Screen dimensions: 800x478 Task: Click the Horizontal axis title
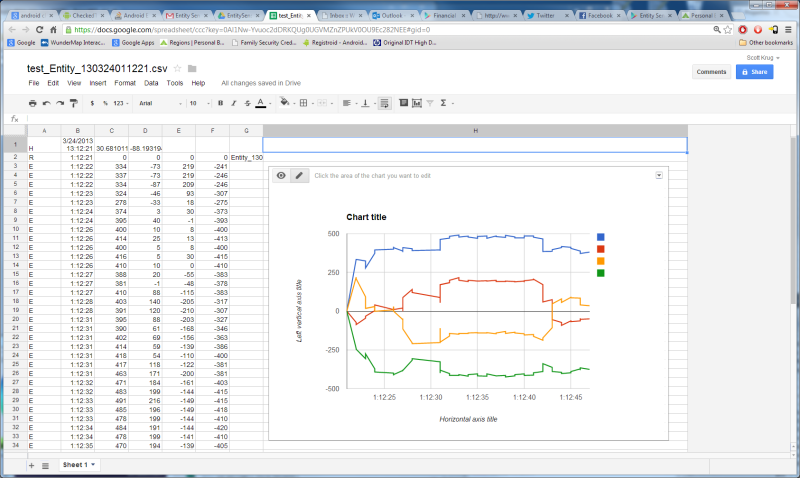[468, 419]
